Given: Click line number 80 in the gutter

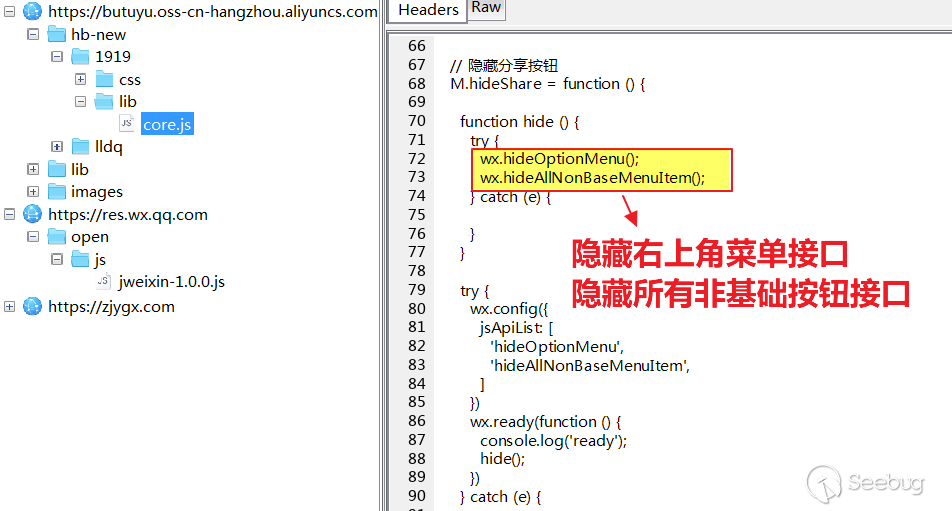Looking at the screenshot, I should [x=416, y=309].
